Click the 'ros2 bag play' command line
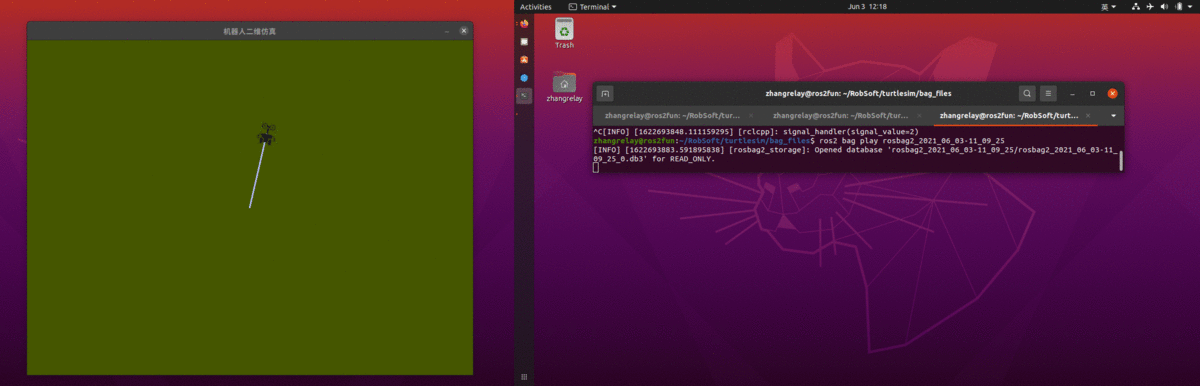This screenshot has width=1200, height=386. pyautogui.click(x=799, y=141)
